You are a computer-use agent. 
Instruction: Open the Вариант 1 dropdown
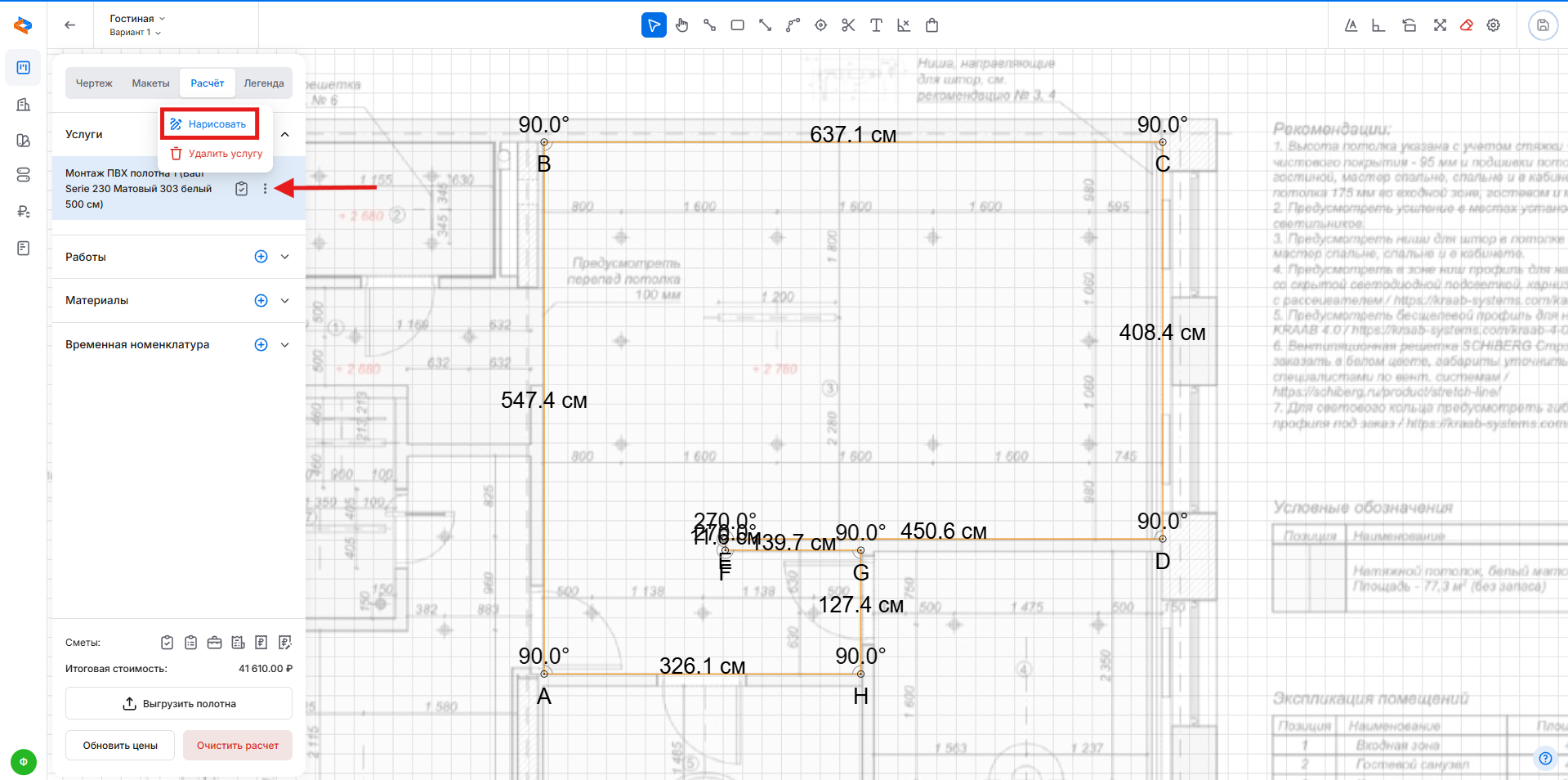coord(135,33)
